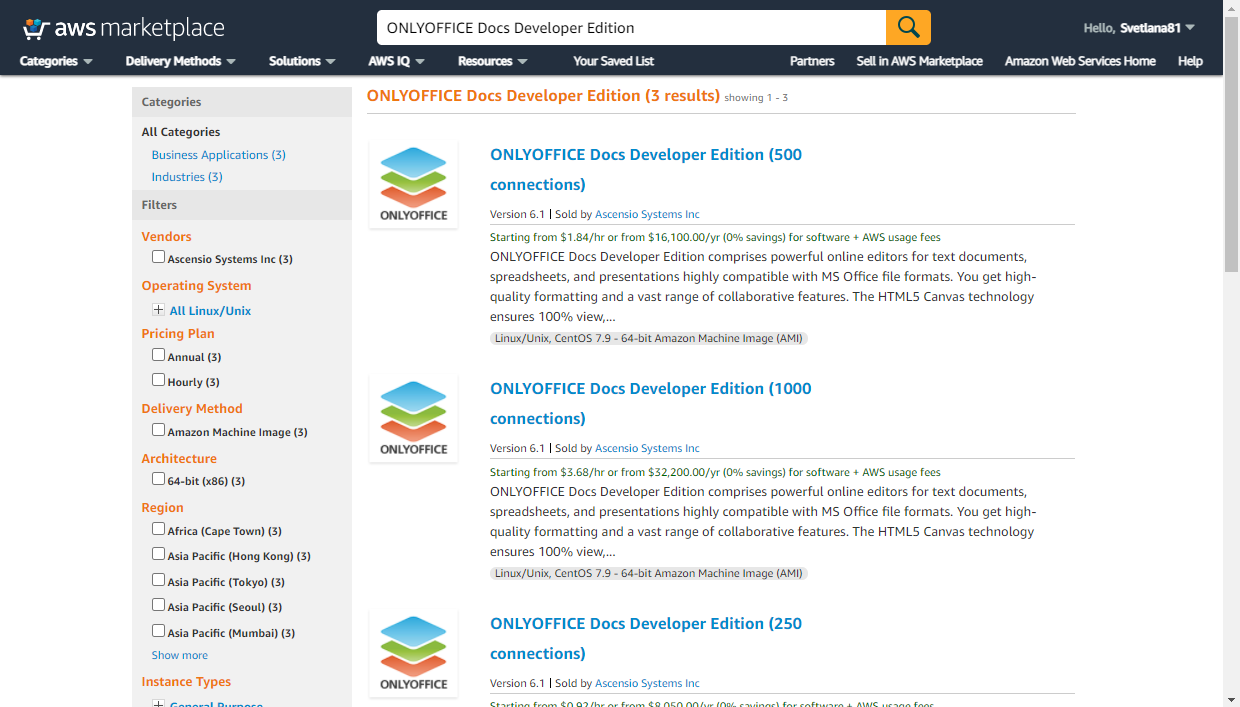Image resolution: width=1240 pixels, height=707 pixels.
Task: Click inside the search text field
Action: tap(630, 28)
